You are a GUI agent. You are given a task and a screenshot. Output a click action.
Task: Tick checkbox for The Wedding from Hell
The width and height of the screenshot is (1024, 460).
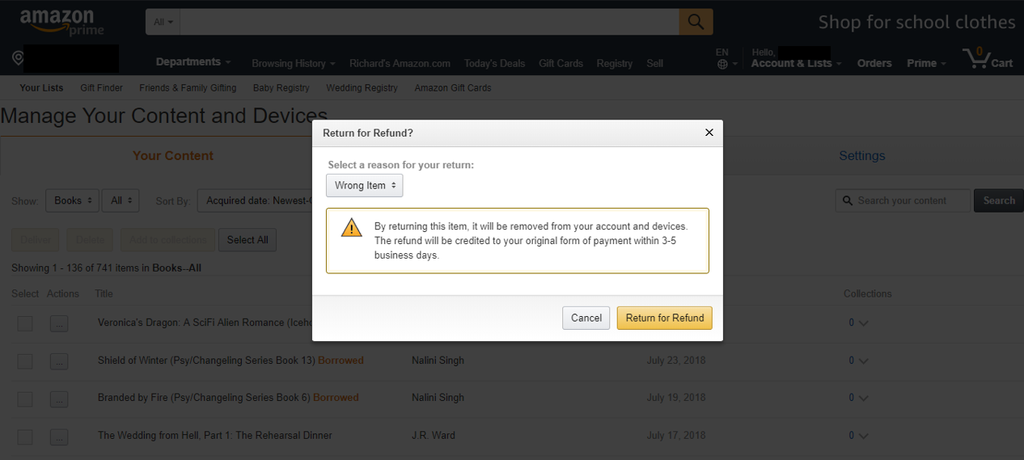pyautogui.click(x=25, y=436)
